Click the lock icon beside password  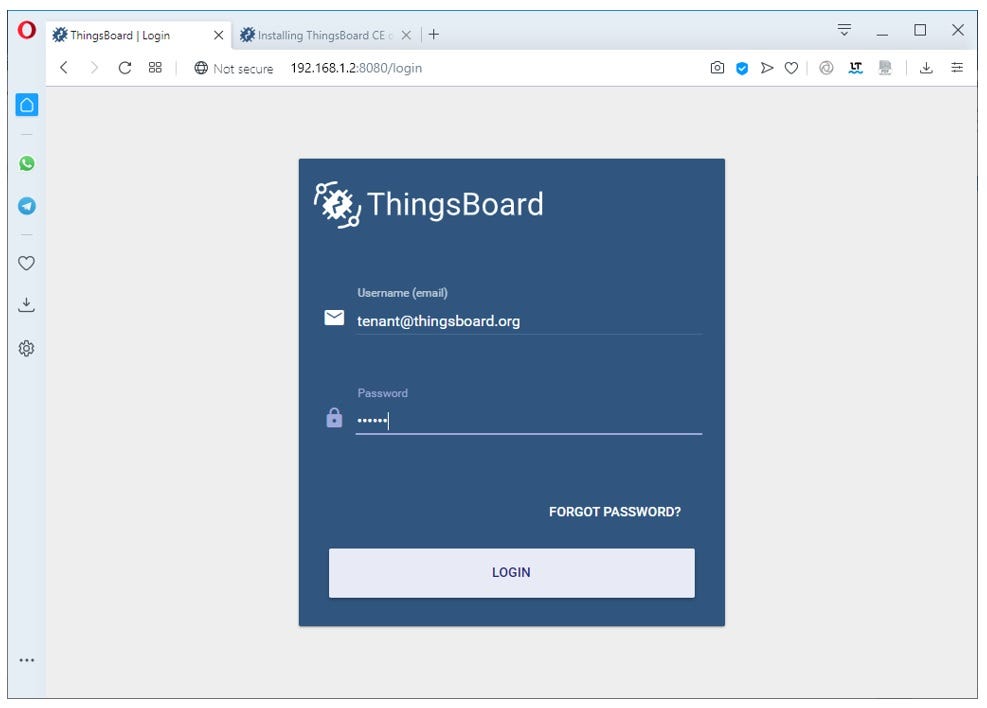[334, 417]
